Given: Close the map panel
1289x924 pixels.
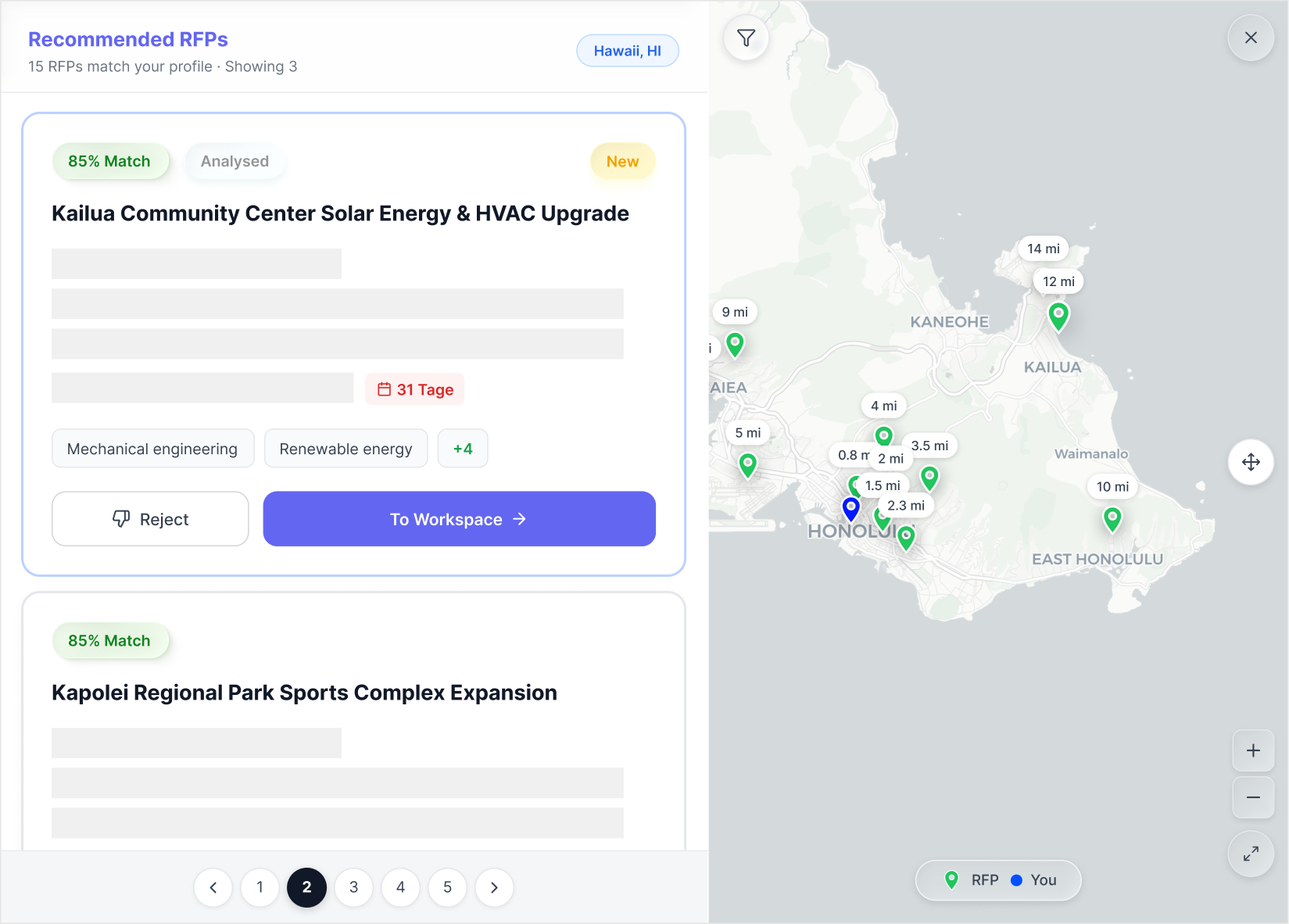Looking at the screenshot, I should [1250, 37].
